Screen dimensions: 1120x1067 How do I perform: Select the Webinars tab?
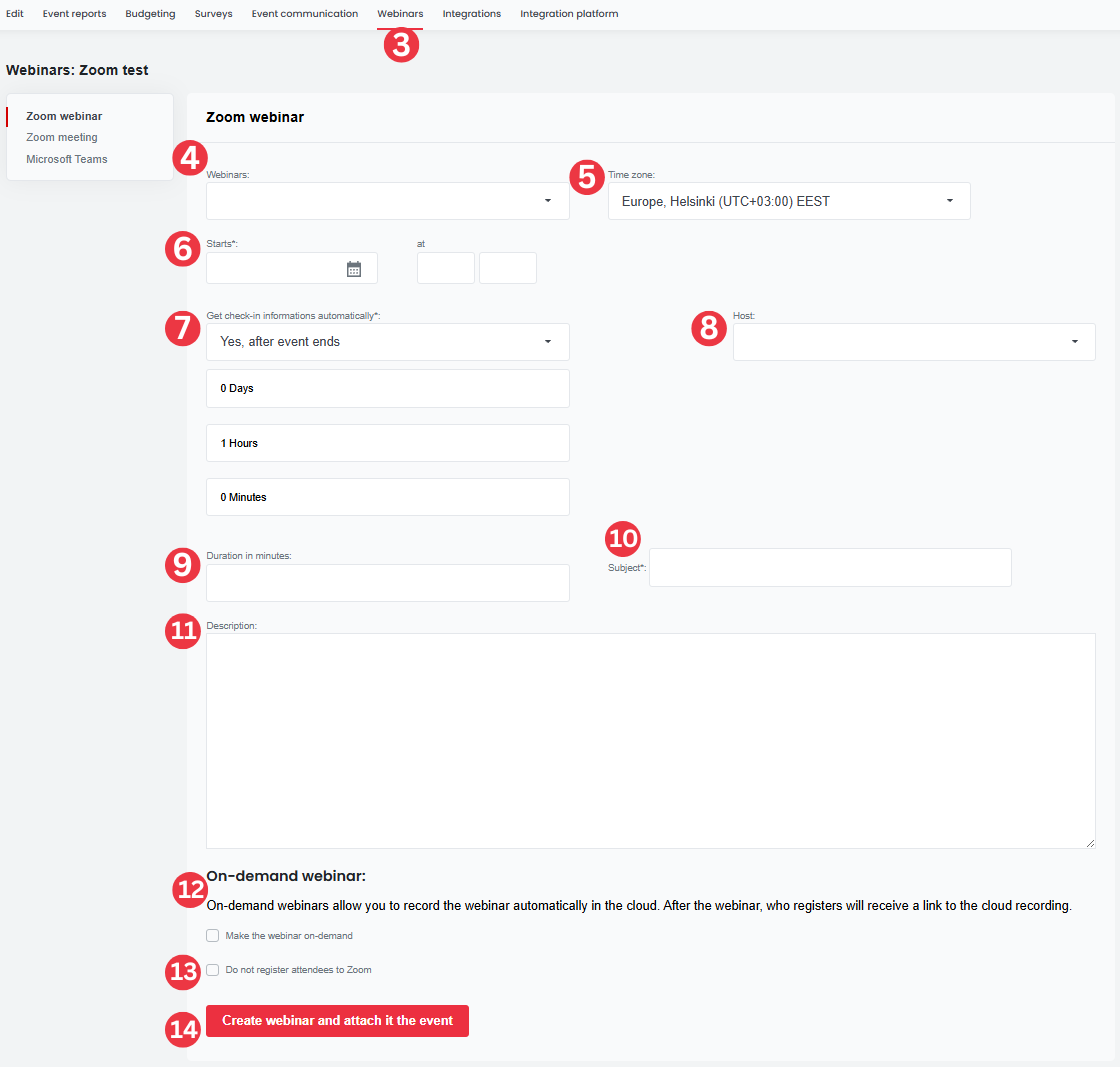click(x=400, y=14)
